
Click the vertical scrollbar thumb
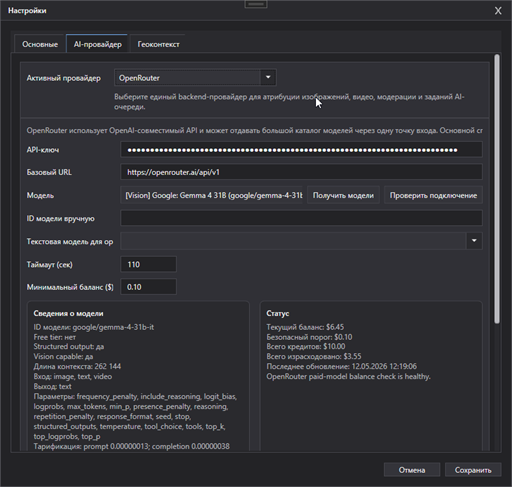tap(497, 189)
